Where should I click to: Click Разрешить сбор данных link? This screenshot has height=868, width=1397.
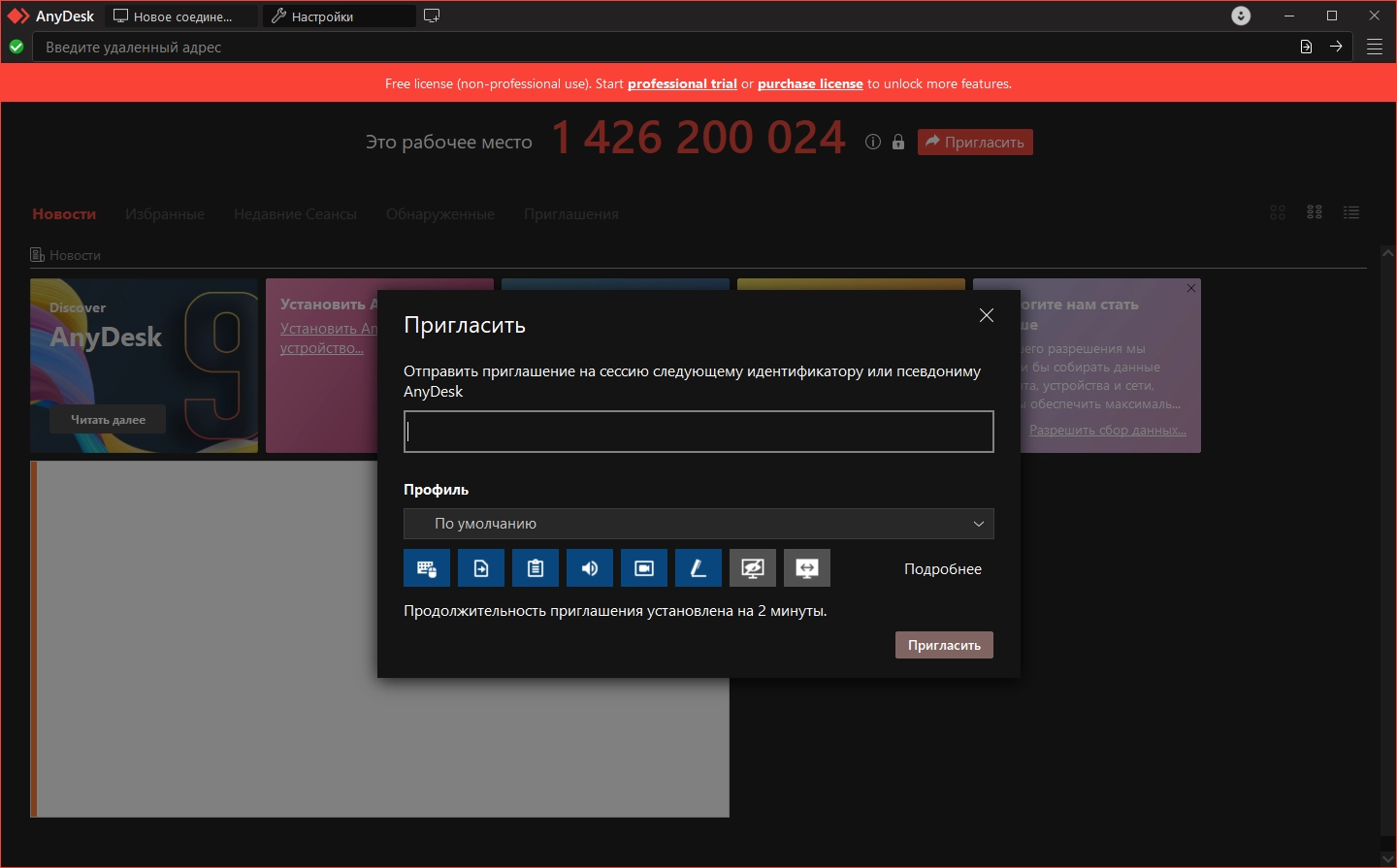1108,430
